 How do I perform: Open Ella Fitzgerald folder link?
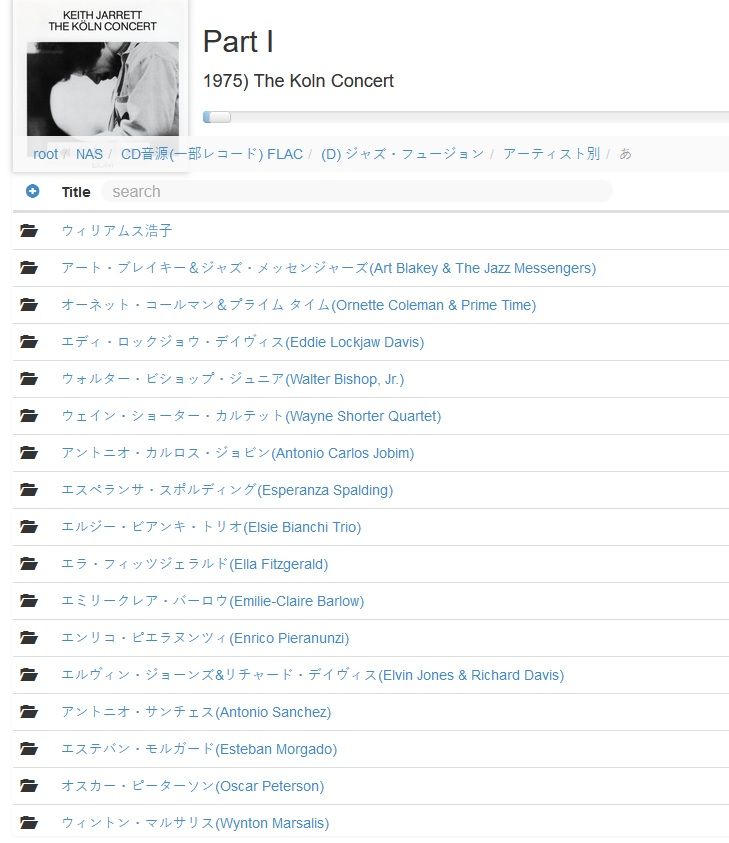pyautogui.click(x=195, y=564)
